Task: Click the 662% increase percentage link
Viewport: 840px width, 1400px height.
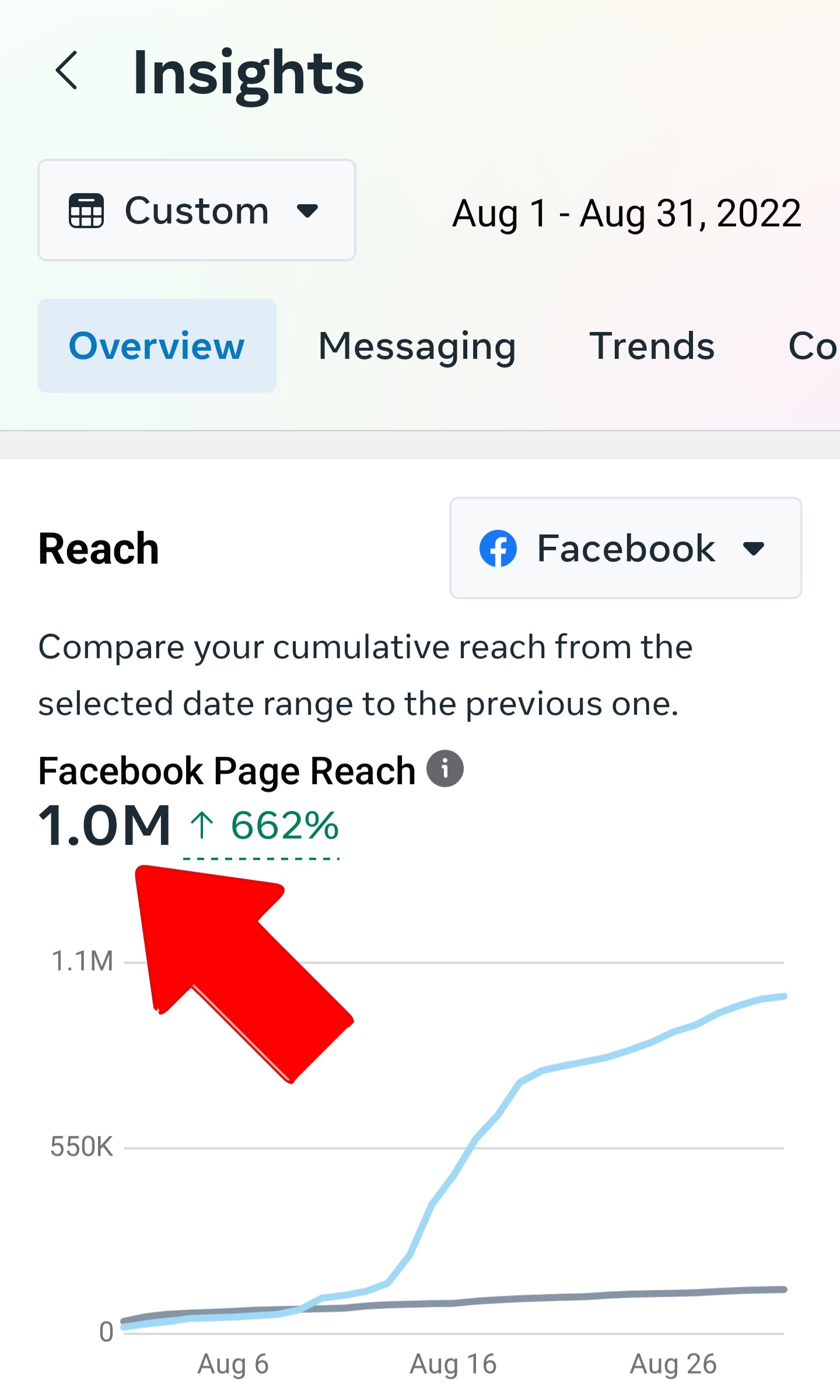Action: [285, 826]
